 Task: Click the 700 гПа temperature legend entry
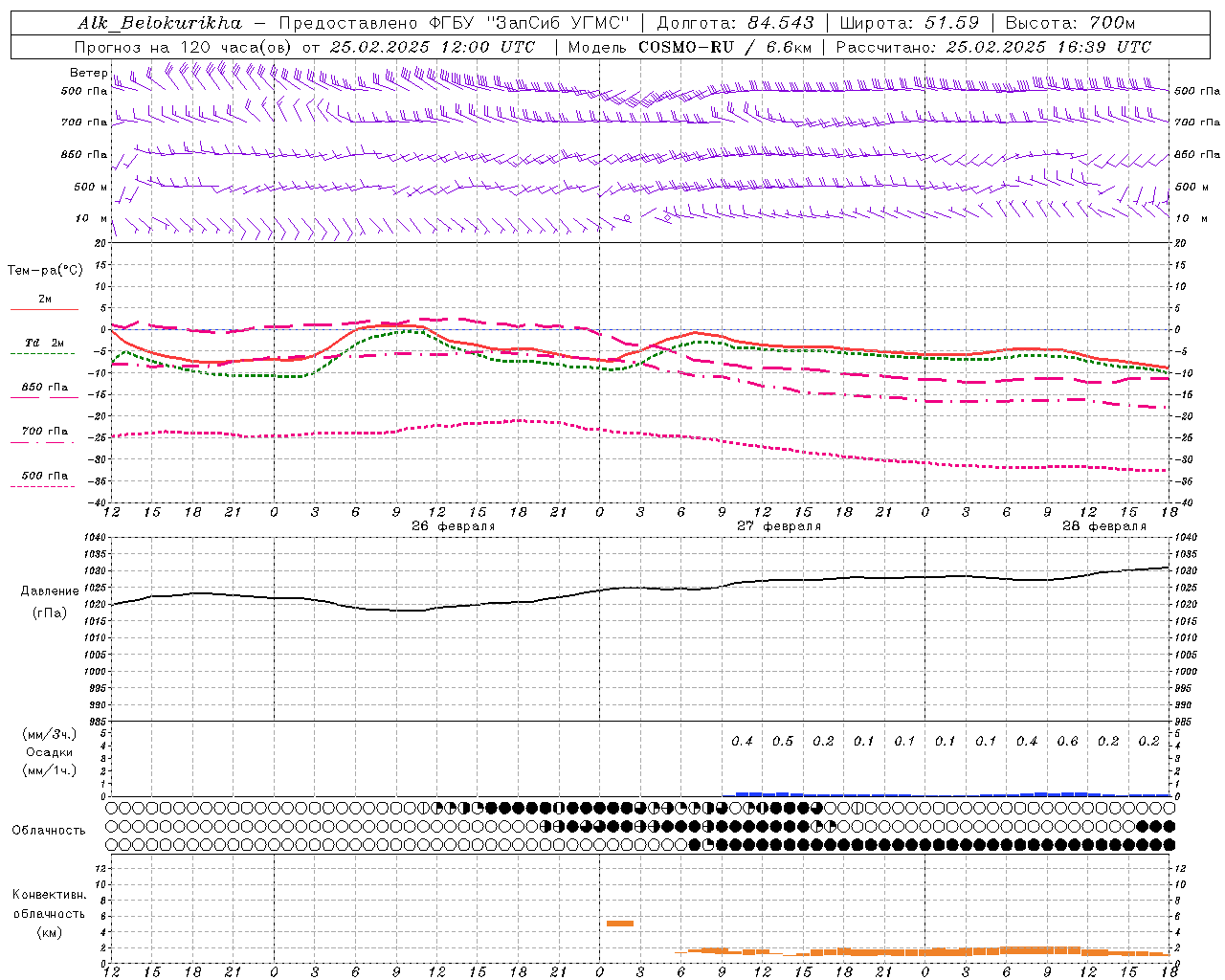[45, 431]
